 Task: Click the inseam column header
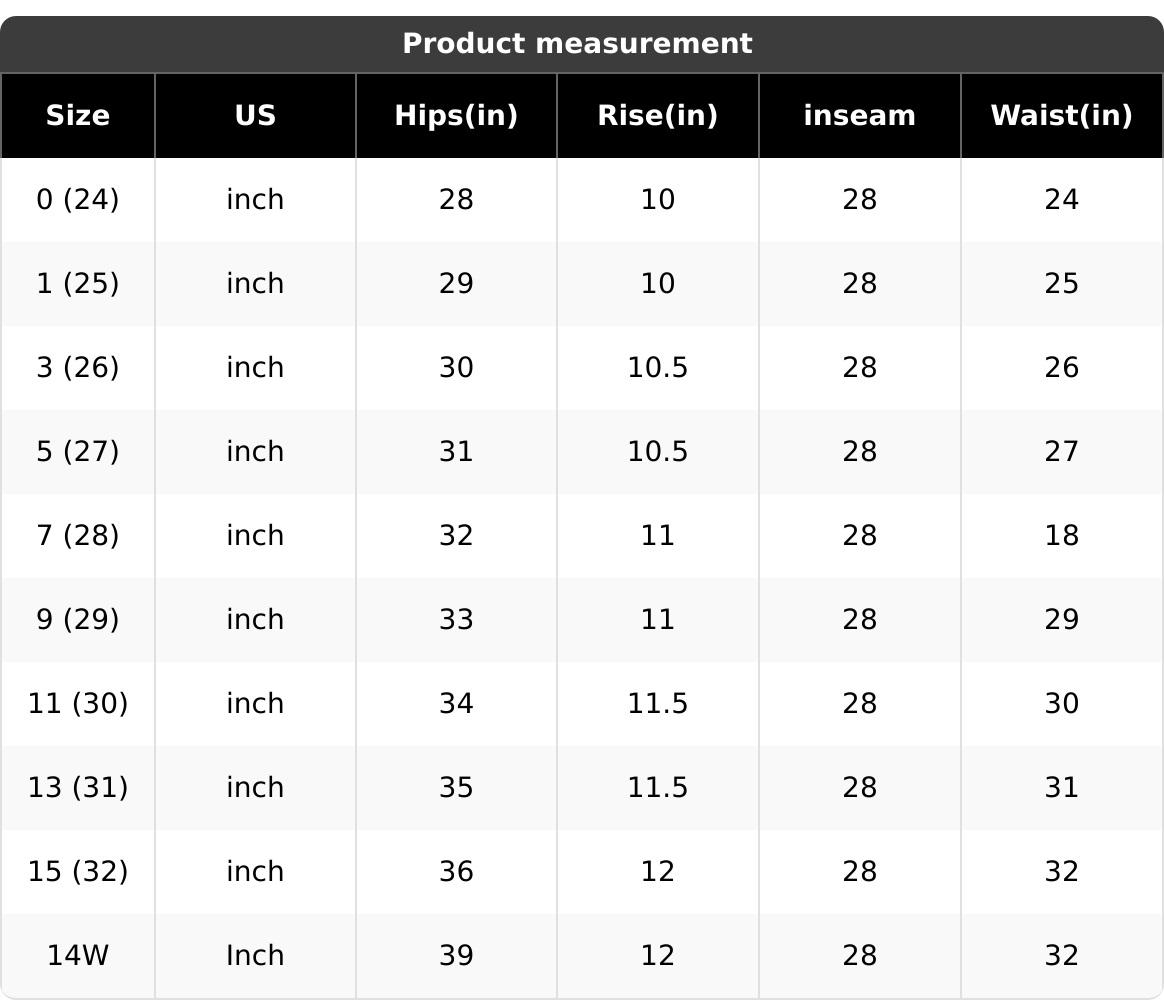(859, 116)
